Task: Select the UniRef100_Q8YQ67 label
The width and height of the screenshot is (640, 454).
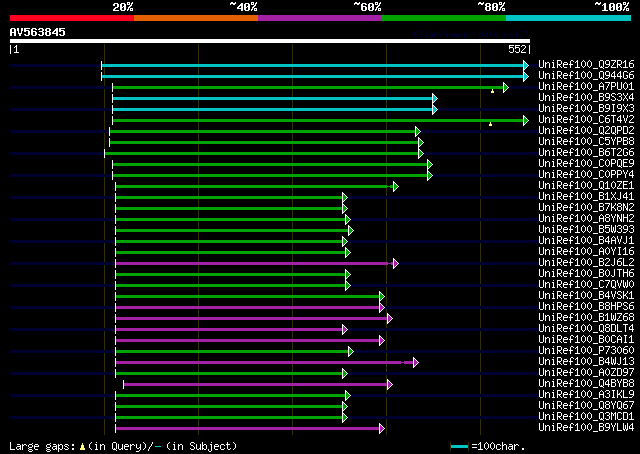Action: click(586, 406)
